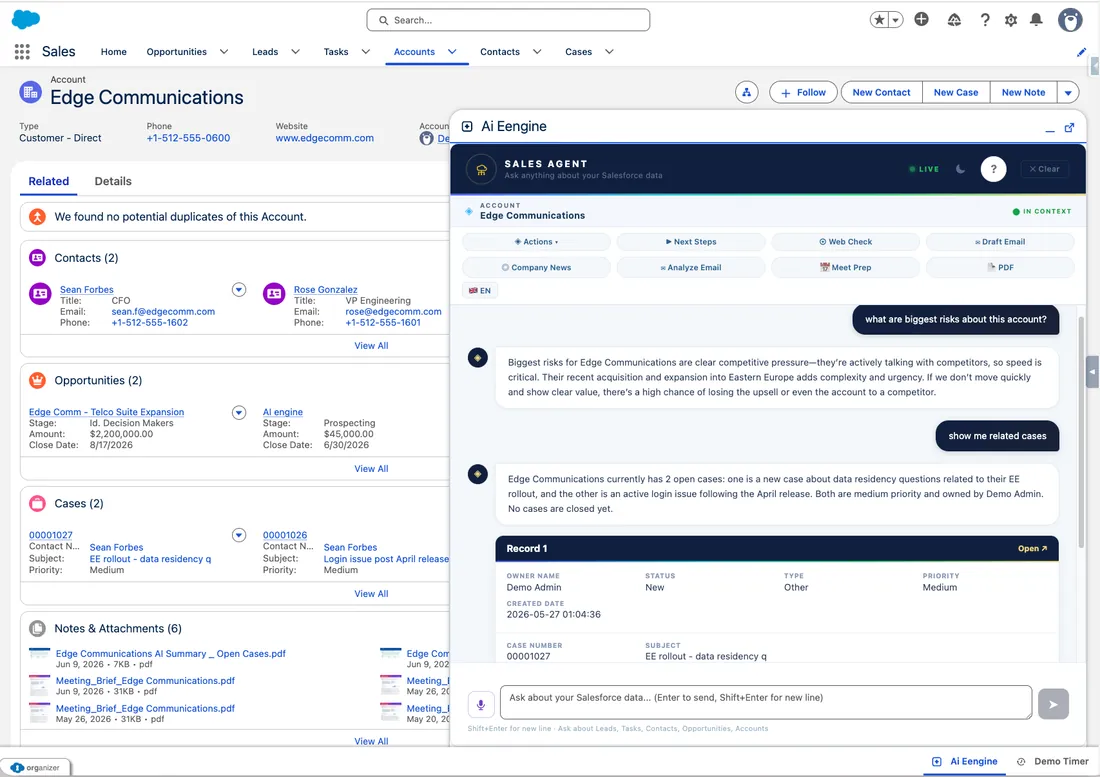
Task: Open case 00001026 link
Action: 285,535
